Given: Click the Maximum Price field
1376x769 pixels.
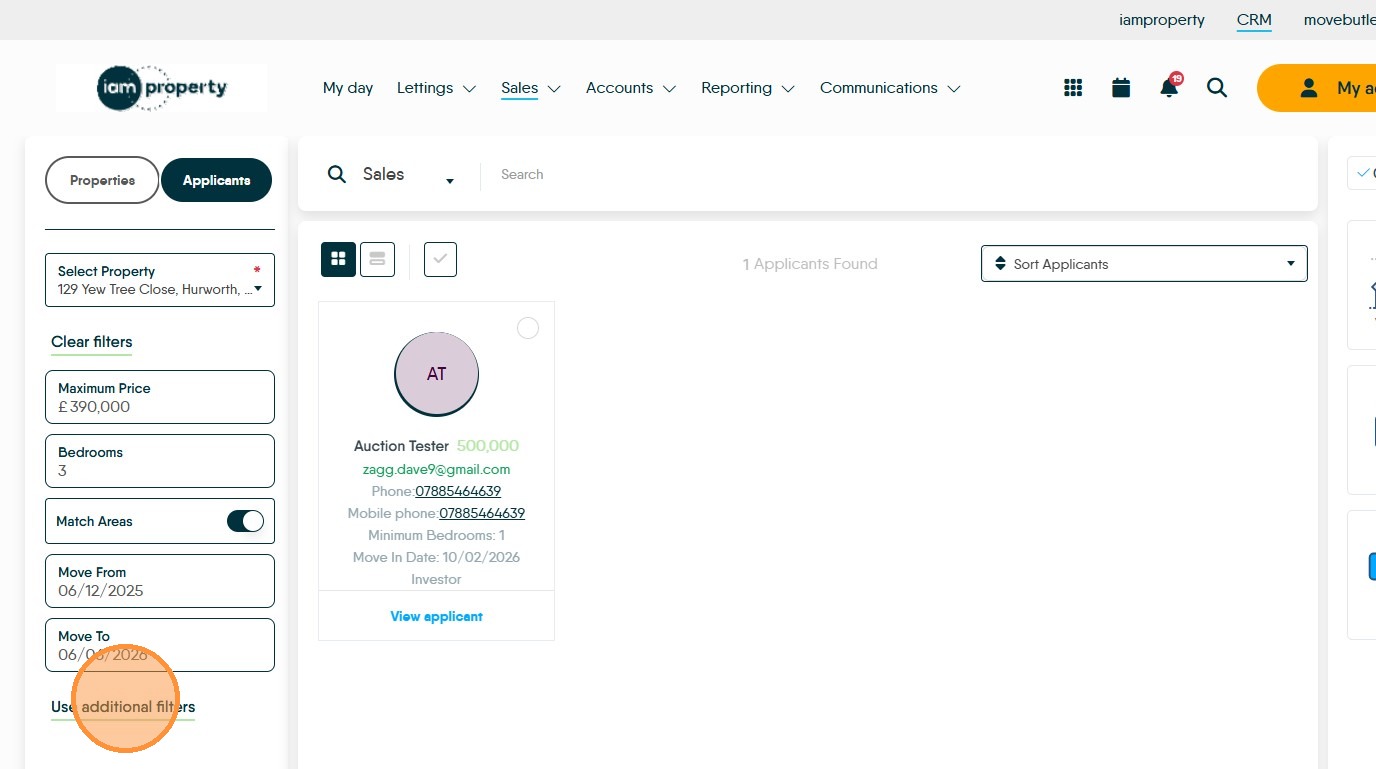Looking at the screenshot, I should tap(160, 397).
